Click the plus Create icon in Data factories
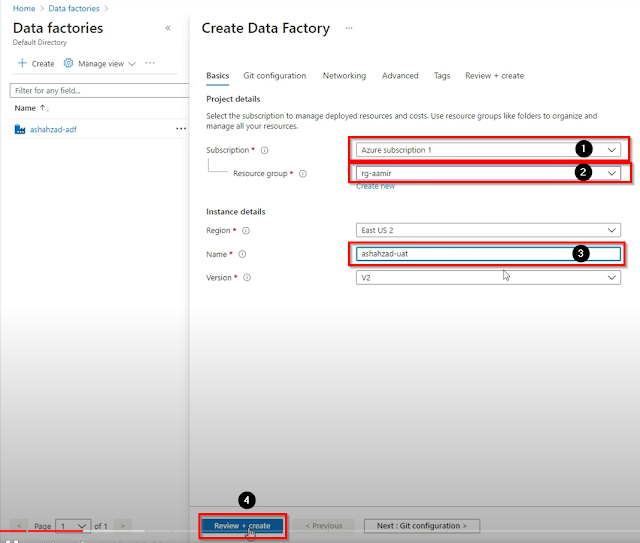Screen dimensions: 640x543 pos(22,63)
